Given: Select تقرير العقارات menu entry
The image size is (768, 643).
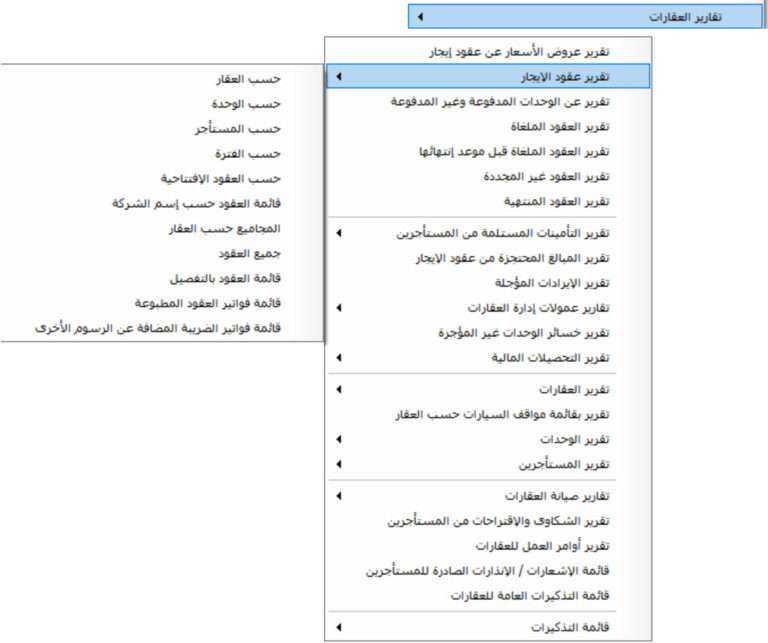Looking at the screenshot, I should (488, 390).
